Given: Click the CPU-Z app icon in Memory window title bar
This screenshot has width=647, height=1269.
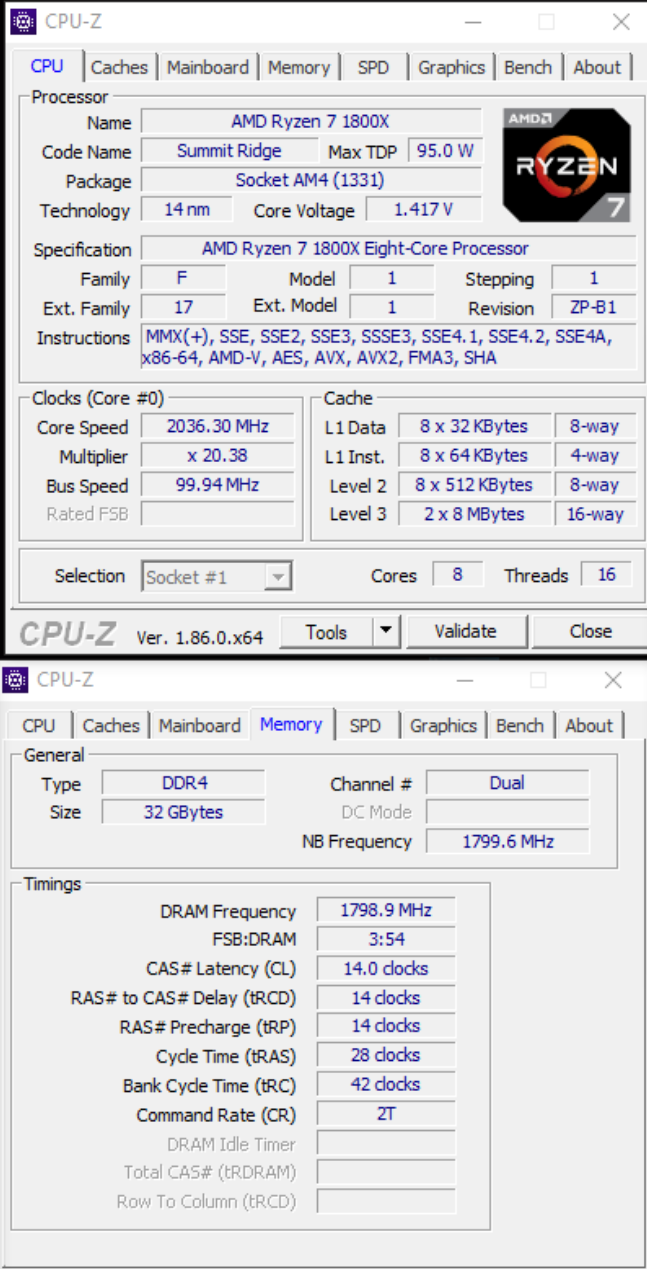Looking at the screenshot, I should click(15, 680).
